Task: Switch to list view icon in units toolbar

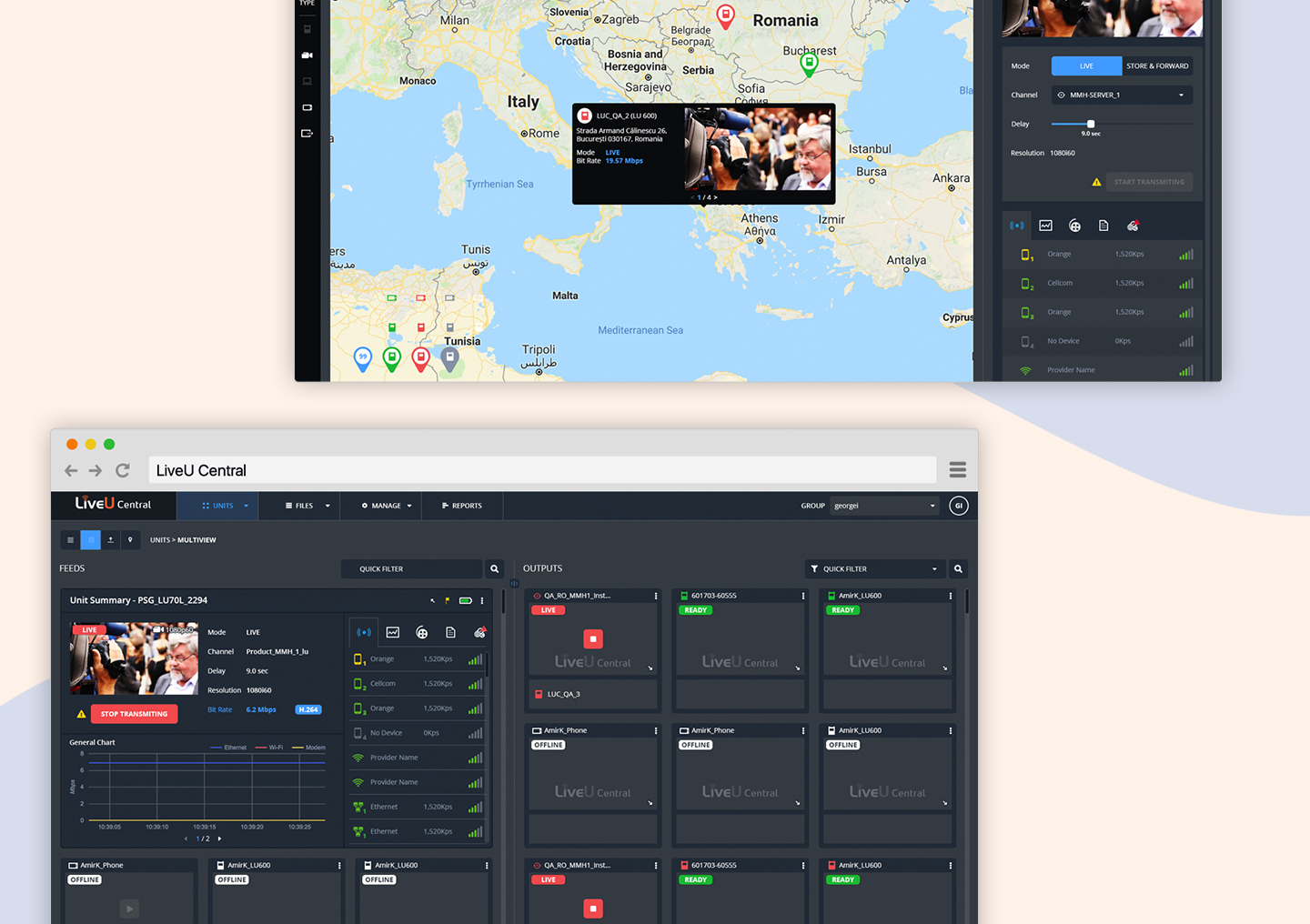Action: (70, 540)
